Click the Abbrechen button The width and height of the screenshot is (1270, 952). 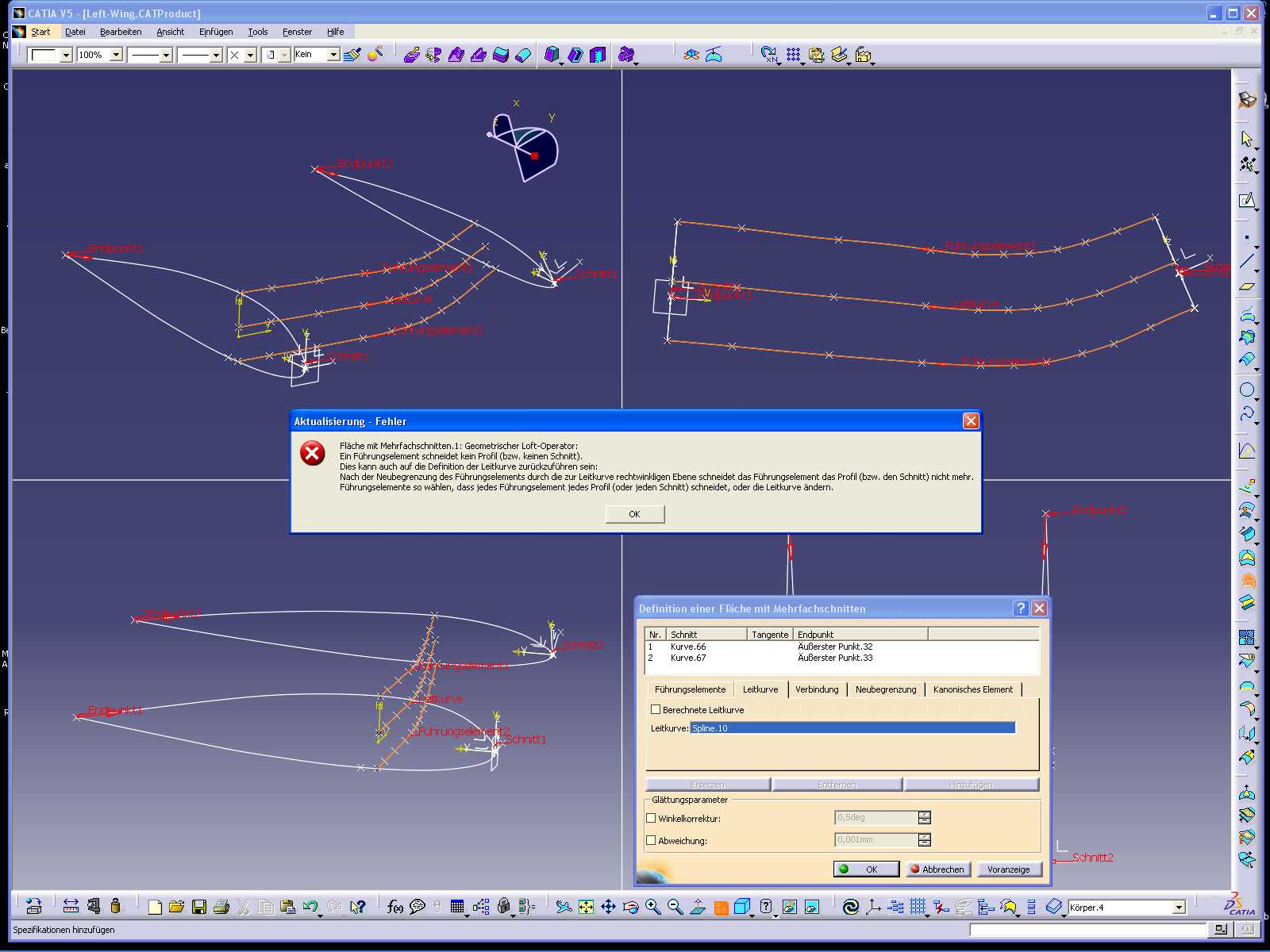click(x=937, y=869)
